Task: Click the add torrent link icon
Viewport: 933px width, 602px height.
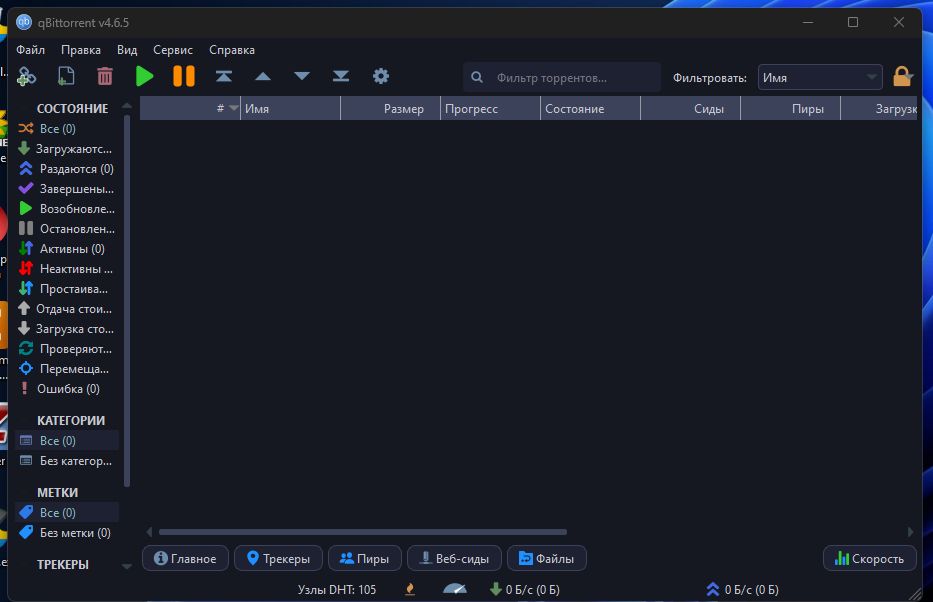Action: (26, 76)
